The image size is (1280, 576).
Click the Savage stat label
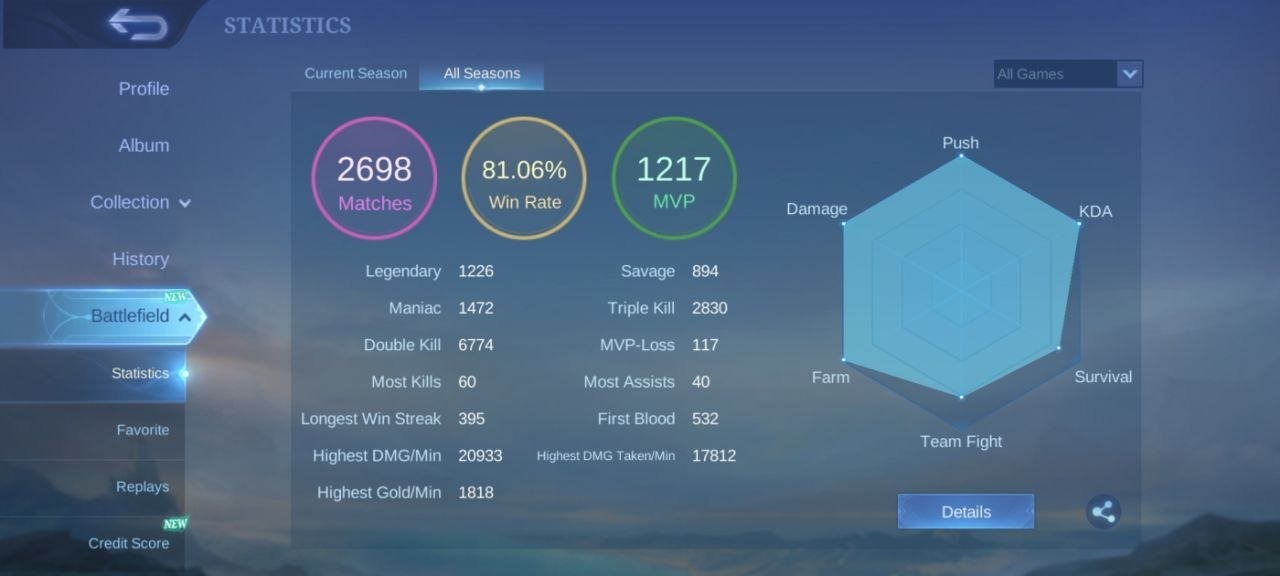tap(648, 272)
